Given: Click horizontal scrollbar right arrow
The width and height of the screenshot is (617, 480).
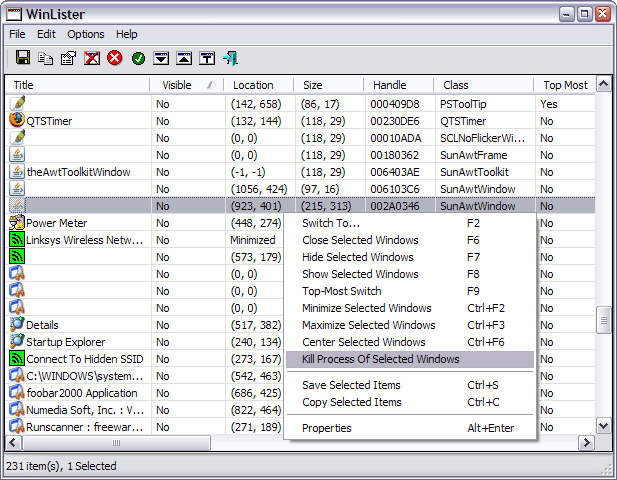Looking at the screenshot, I should [586, 443].
